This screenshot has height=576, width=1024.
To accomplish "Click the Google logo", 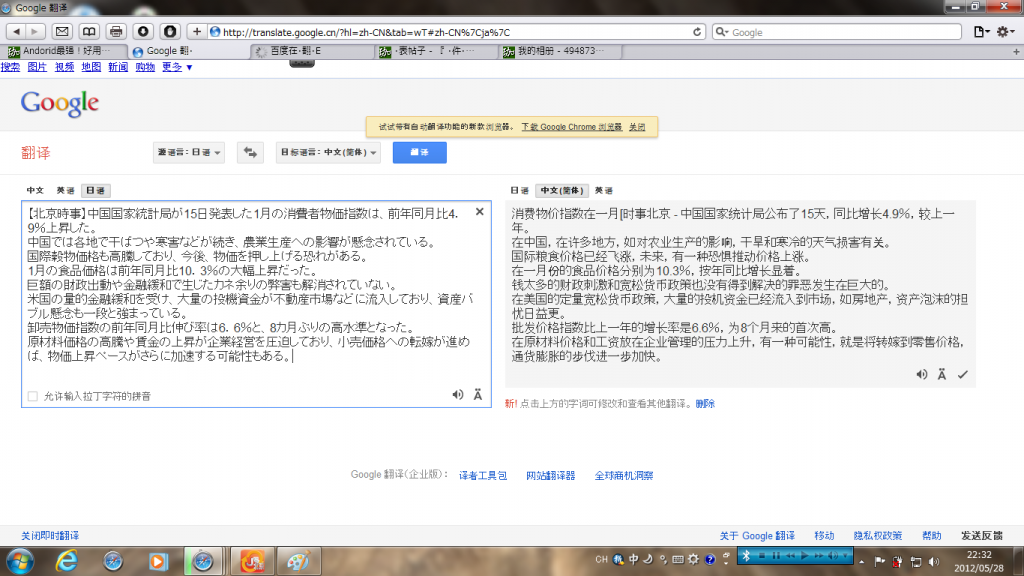I will (x=59, y=103).
